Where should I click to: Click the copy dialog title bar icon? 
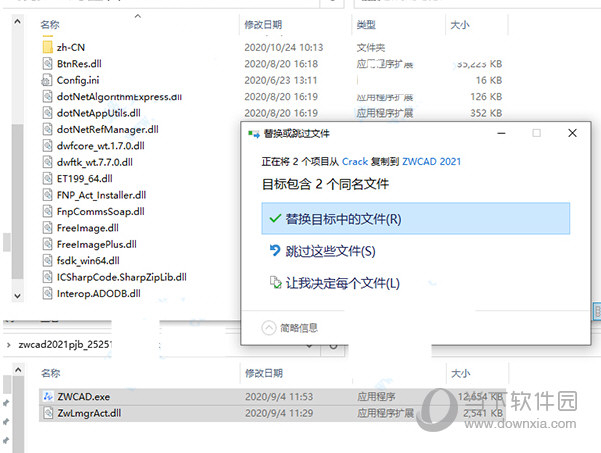pyautogui.click(x=254, y=134)
